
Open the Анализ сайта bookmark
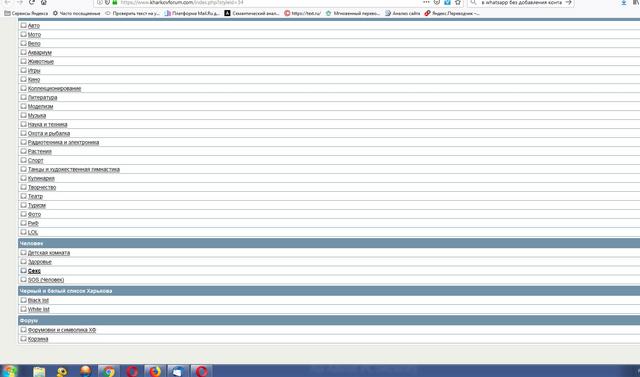point(402,13)
